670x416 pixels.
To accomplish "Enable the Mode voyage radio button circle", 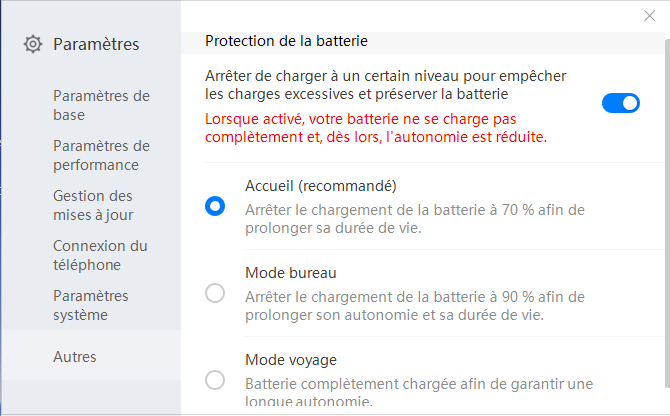I will click(x=215, y=380).
